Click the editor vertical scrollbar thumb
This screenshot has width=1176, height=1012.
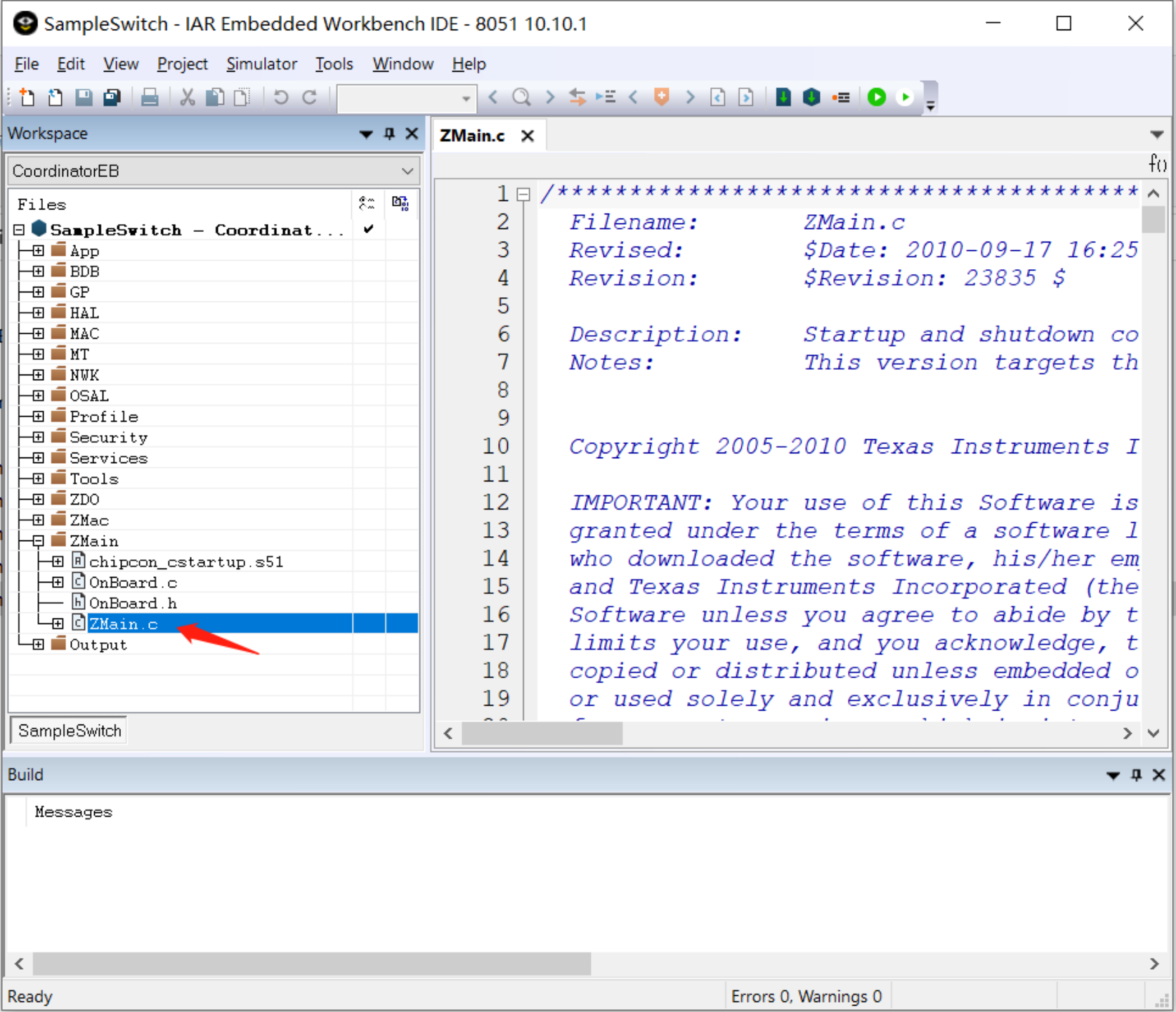point(1153,219)
